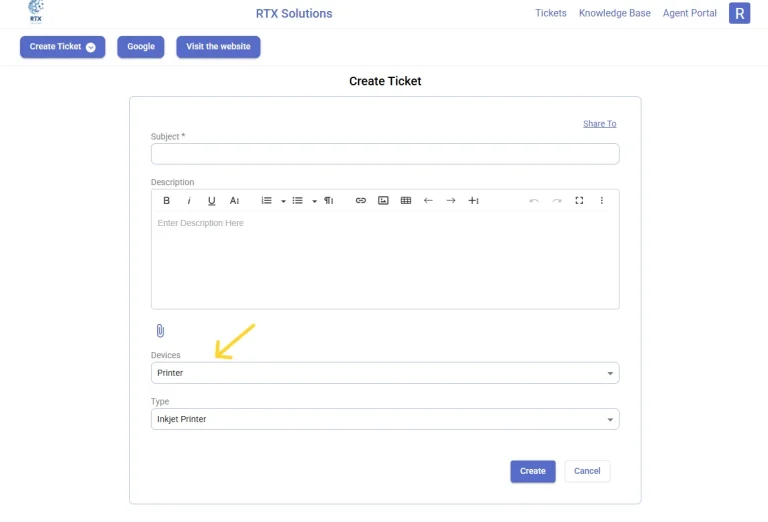
Task: Insert an image in description
Action: pos(384,200)
